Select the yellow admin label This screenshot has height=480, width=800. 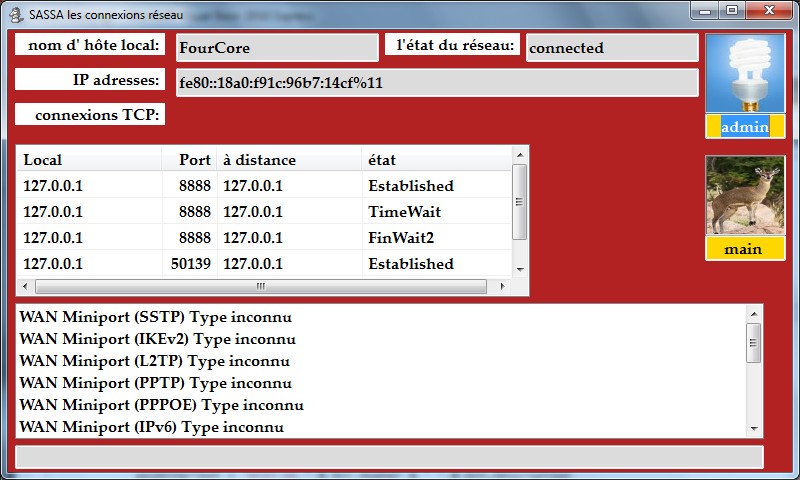[x=745, y=126]
